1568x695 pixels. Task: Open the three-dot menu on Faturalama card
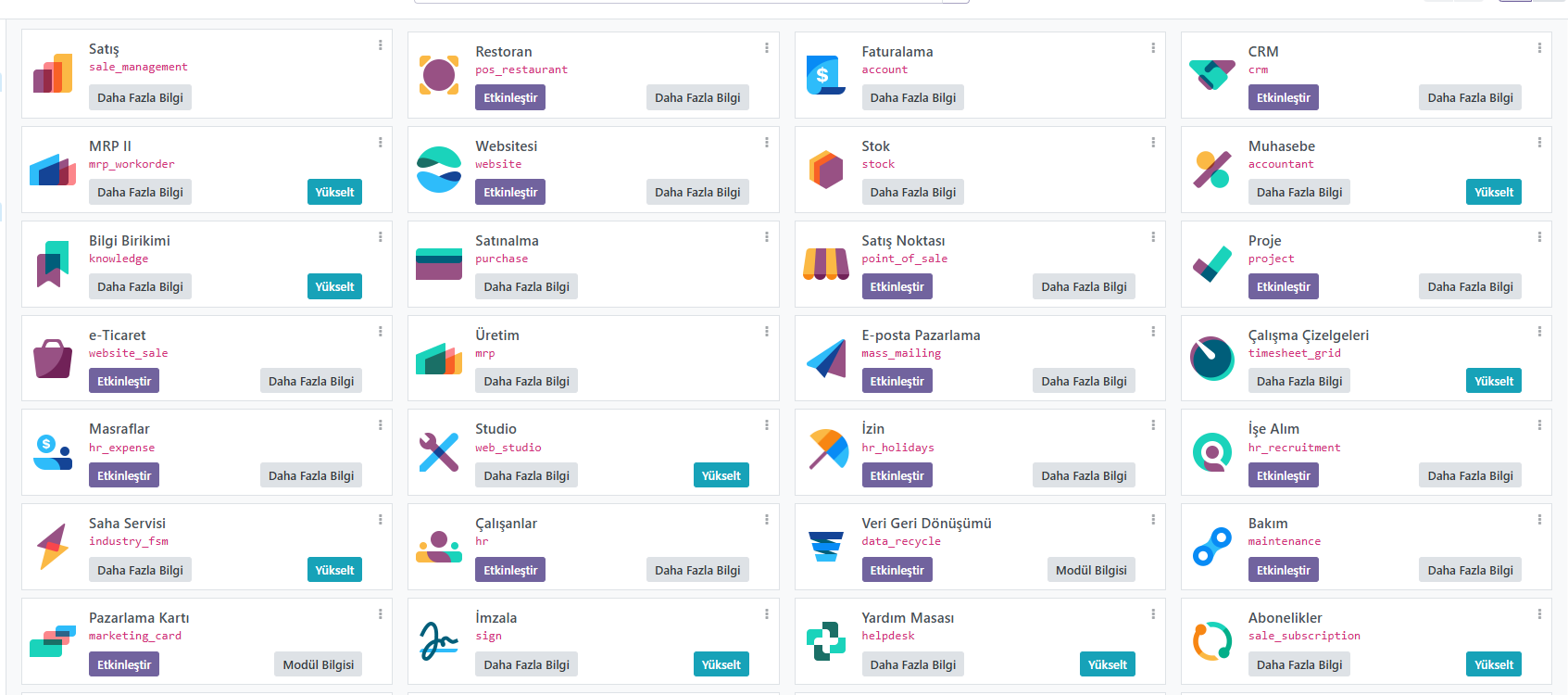pyautogui.click(x=1153, y=47)
